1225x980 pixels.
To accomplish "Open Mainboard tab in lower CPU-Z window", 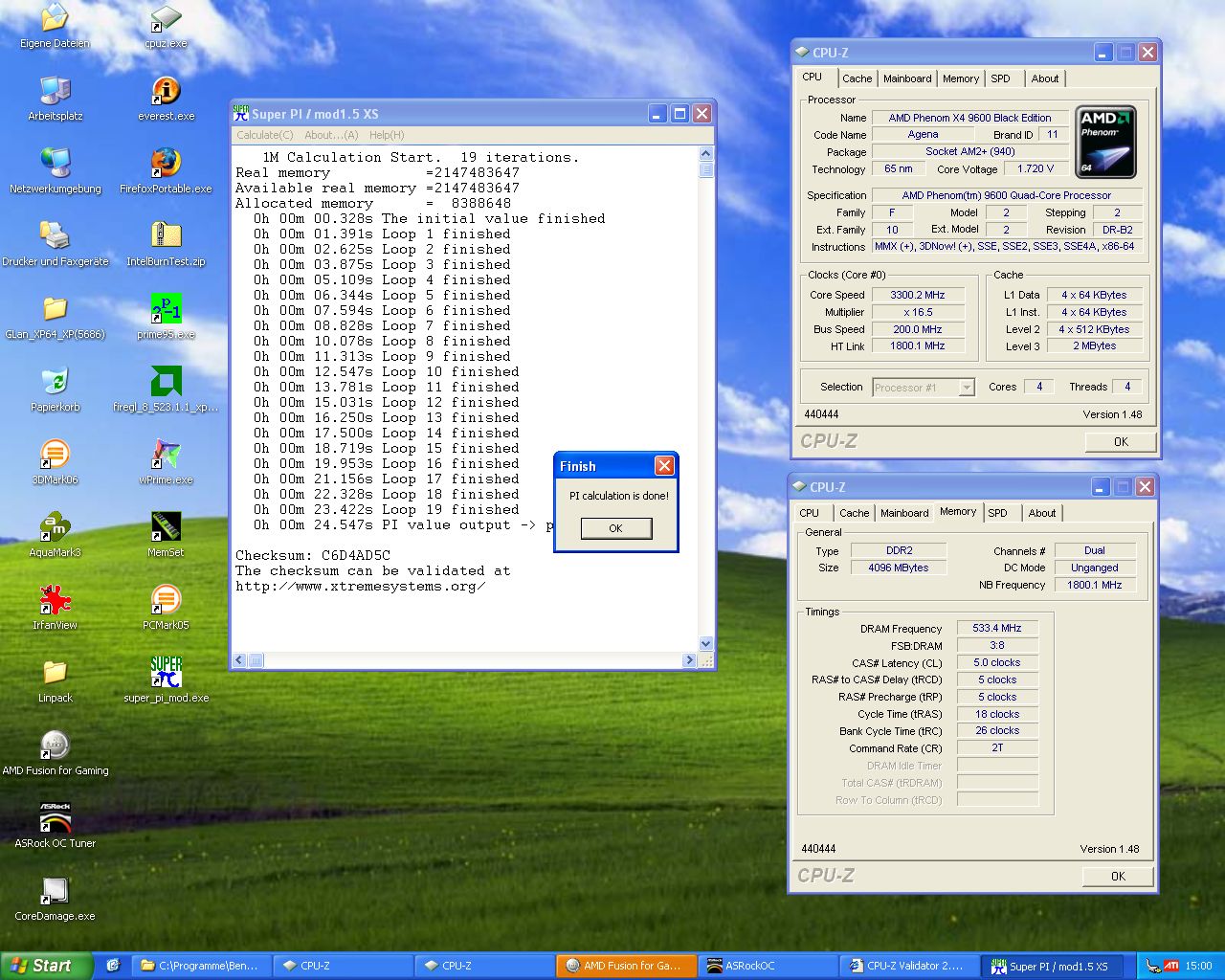I will [904, 514].
